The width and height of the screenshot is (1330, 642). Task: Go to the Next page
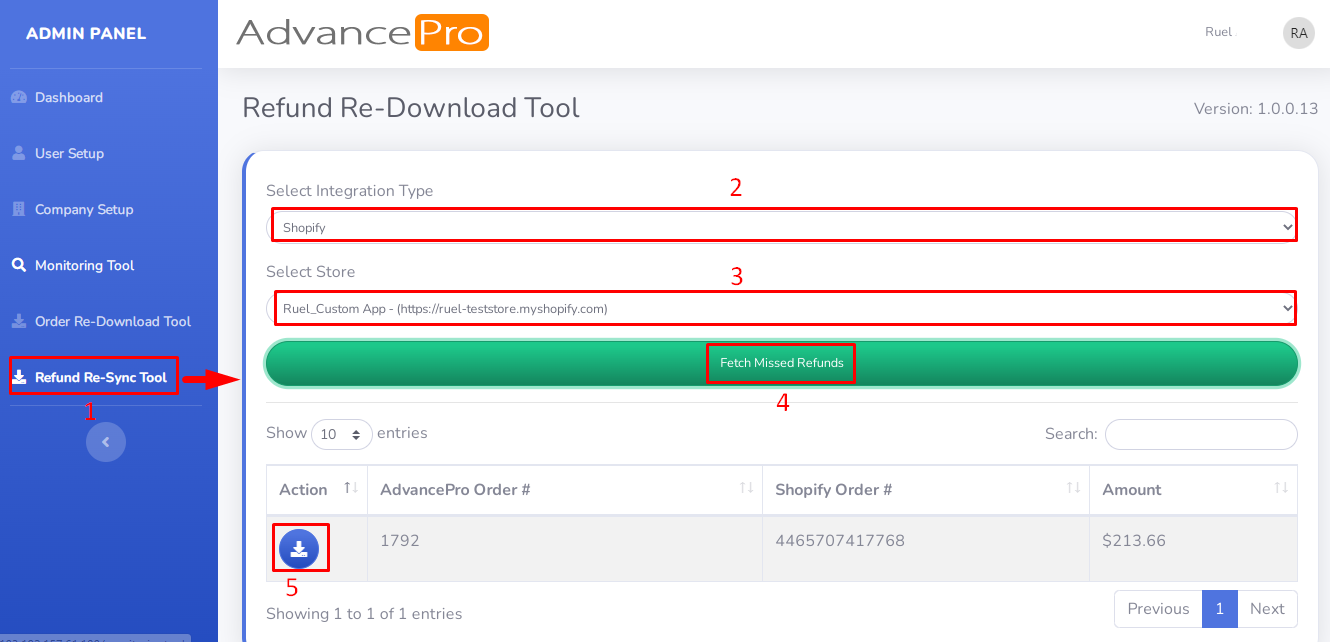pyautogui.click(x=1267, y=609)
